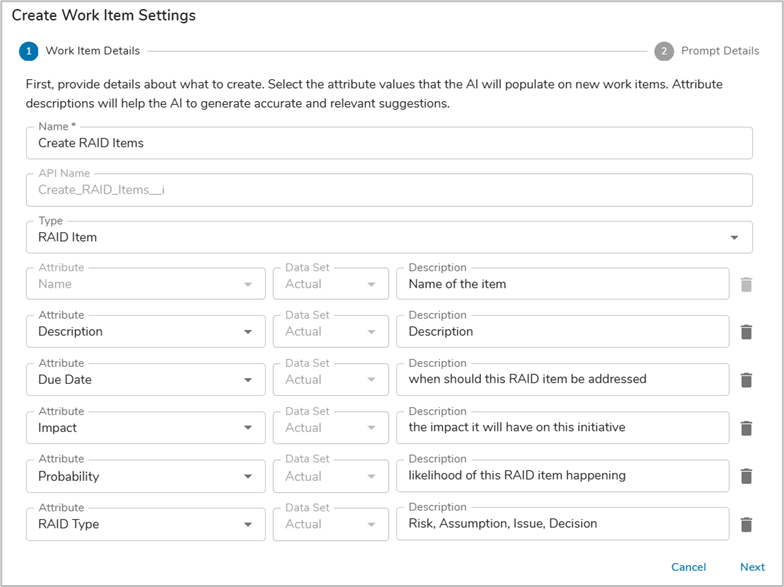Delete the Due Date attribute row
This screenshot has width=784, height=587.
(x=746, y=380)
